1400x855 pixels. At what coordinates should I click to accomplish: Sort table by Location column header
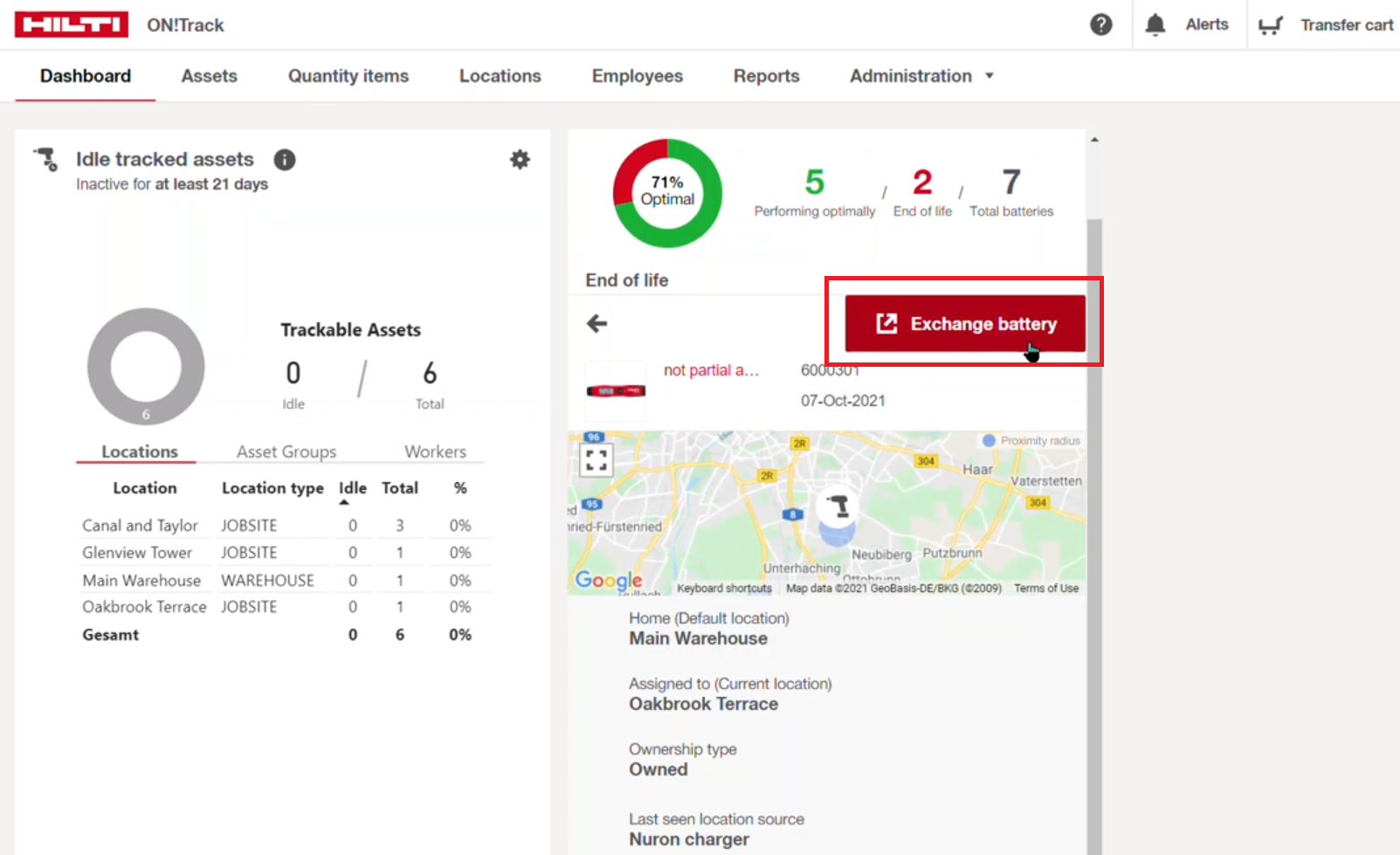click(145, 488)
